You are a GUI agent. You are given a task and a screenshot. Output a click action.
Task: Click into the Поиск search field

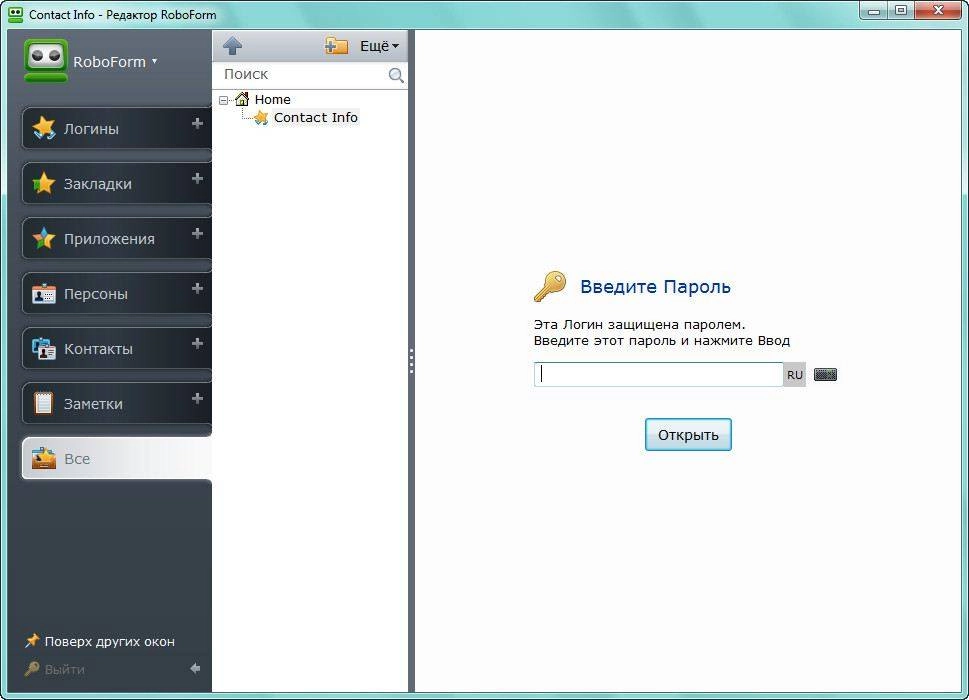coord(303,74)
